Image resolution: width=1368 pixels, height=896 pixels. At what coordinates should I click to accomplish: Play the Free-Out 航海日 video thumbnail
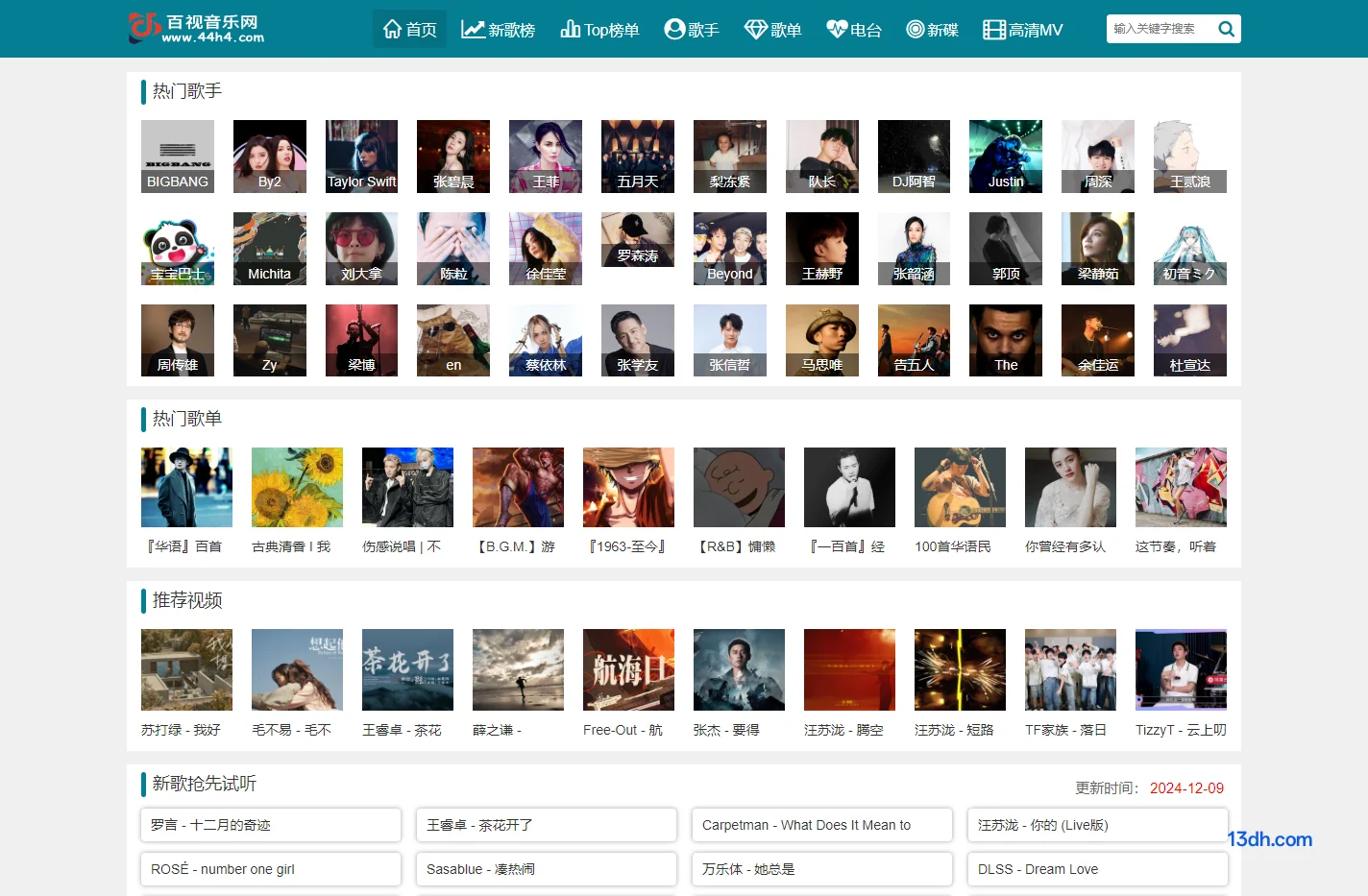pos(628,669)
